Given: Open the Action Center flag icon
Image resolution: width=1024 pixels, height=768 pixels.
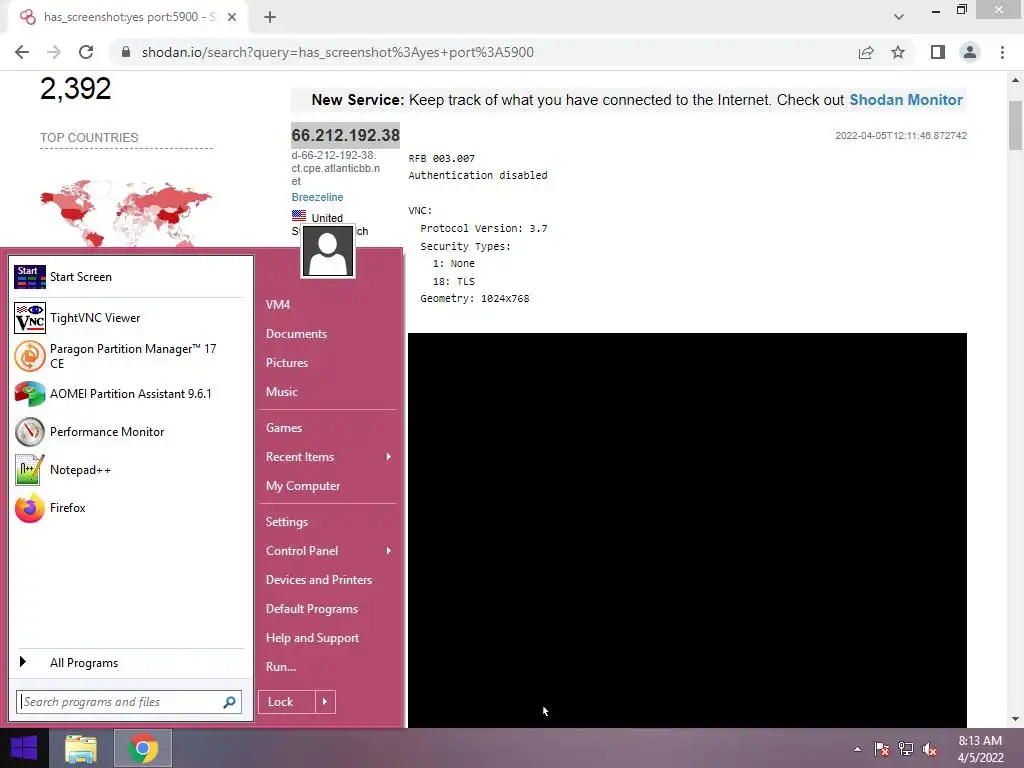Looking at the screenshot, I should click(x=882, y=749).
